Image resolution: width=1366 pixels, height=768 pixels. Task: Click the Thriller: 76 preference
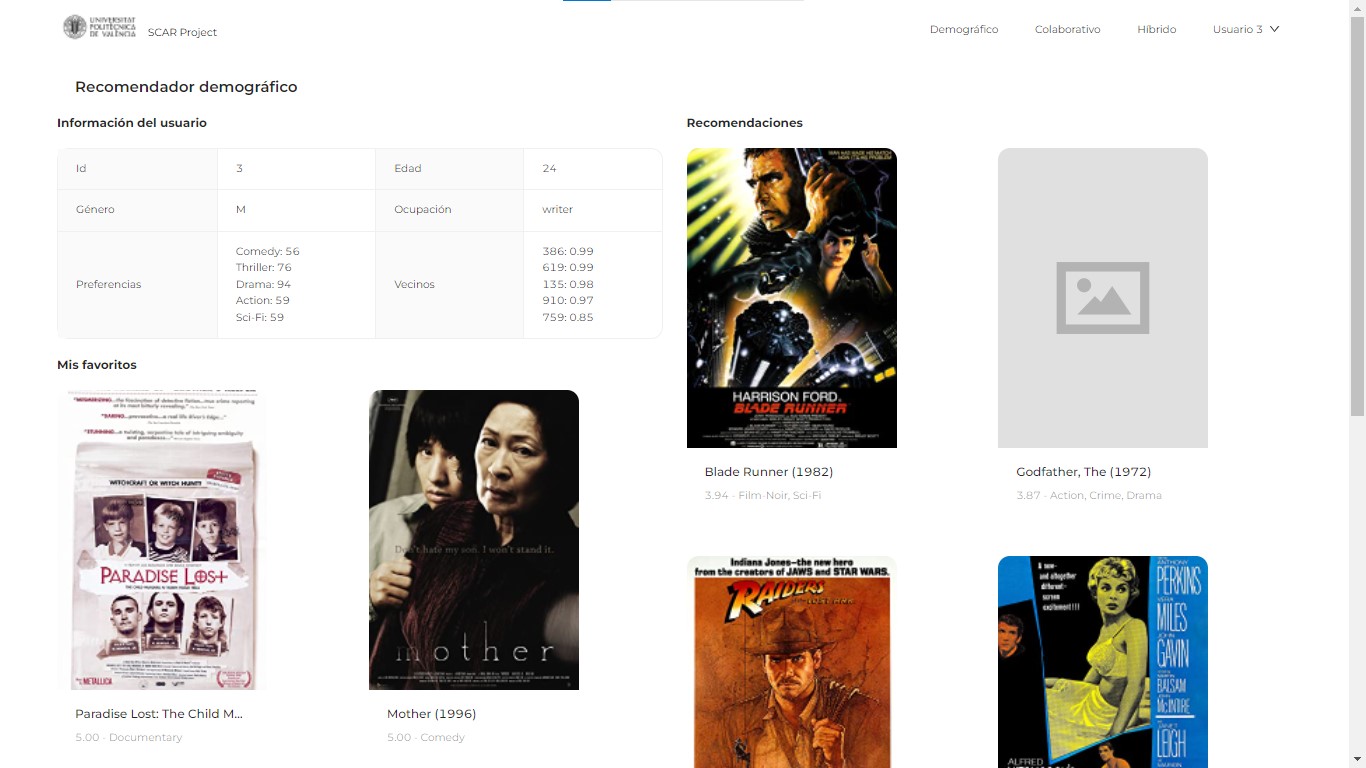coord(263,267)
